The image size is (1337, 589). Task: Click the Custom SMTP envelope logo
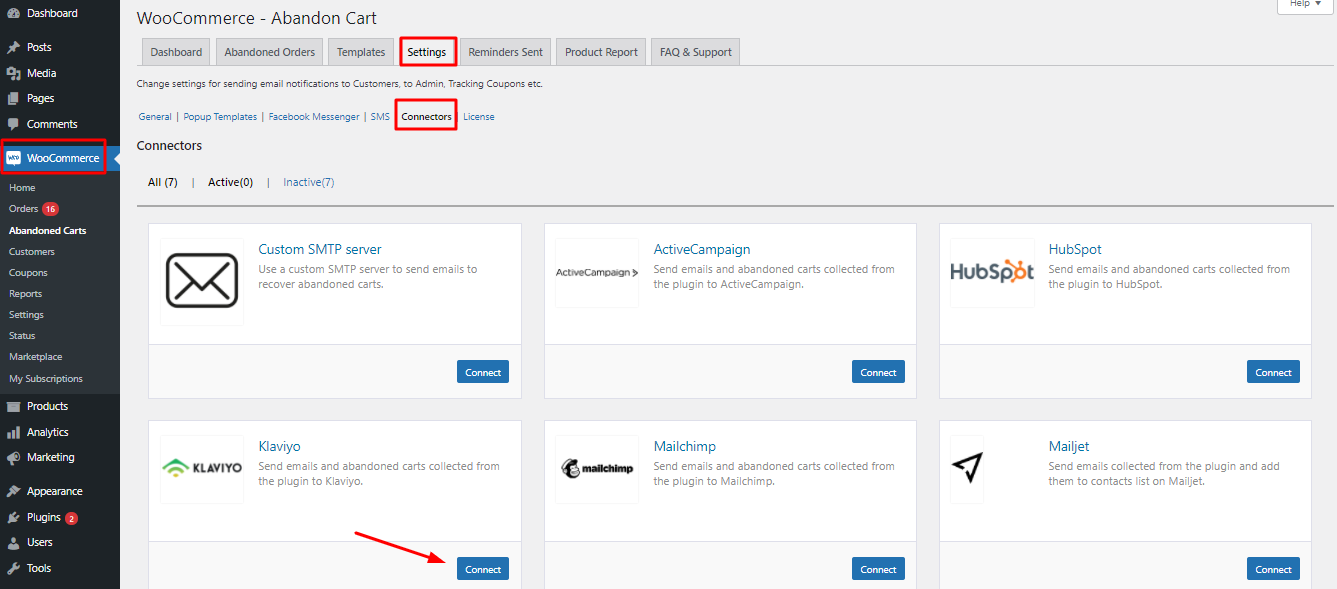(202, 280)
